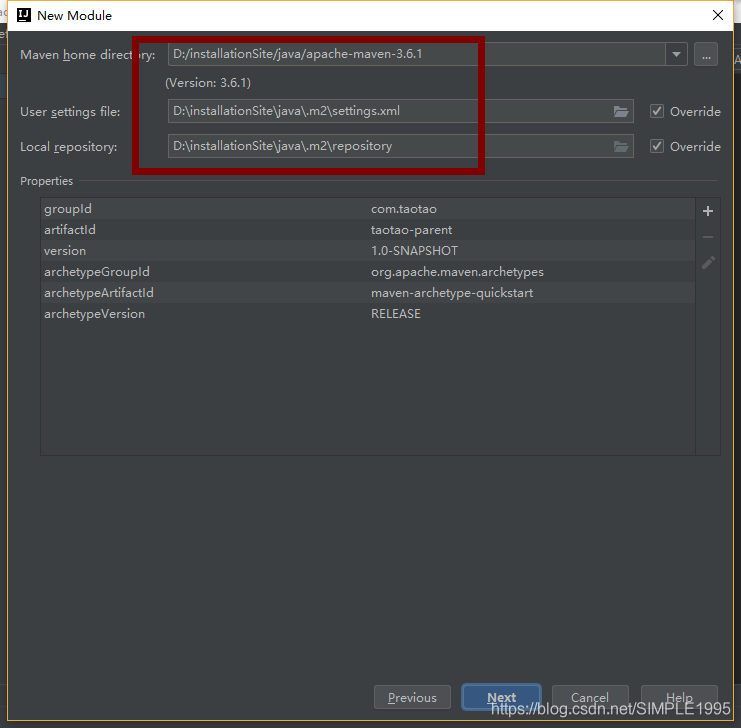The height and width of the screenshot is (728, 741).
Task: Select archetypeGroupId property row
Action: tap(368, 272)
